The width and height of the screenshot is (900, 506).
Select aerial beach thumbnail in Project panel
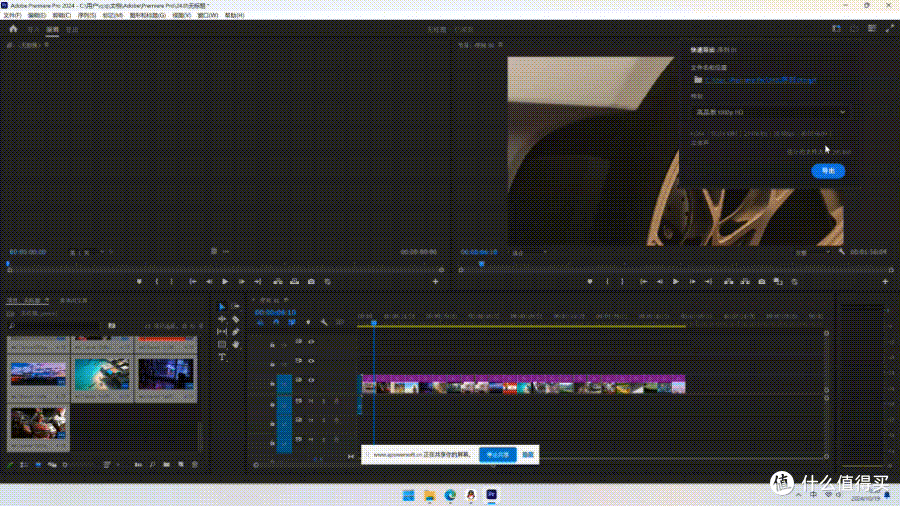[102, 374]
